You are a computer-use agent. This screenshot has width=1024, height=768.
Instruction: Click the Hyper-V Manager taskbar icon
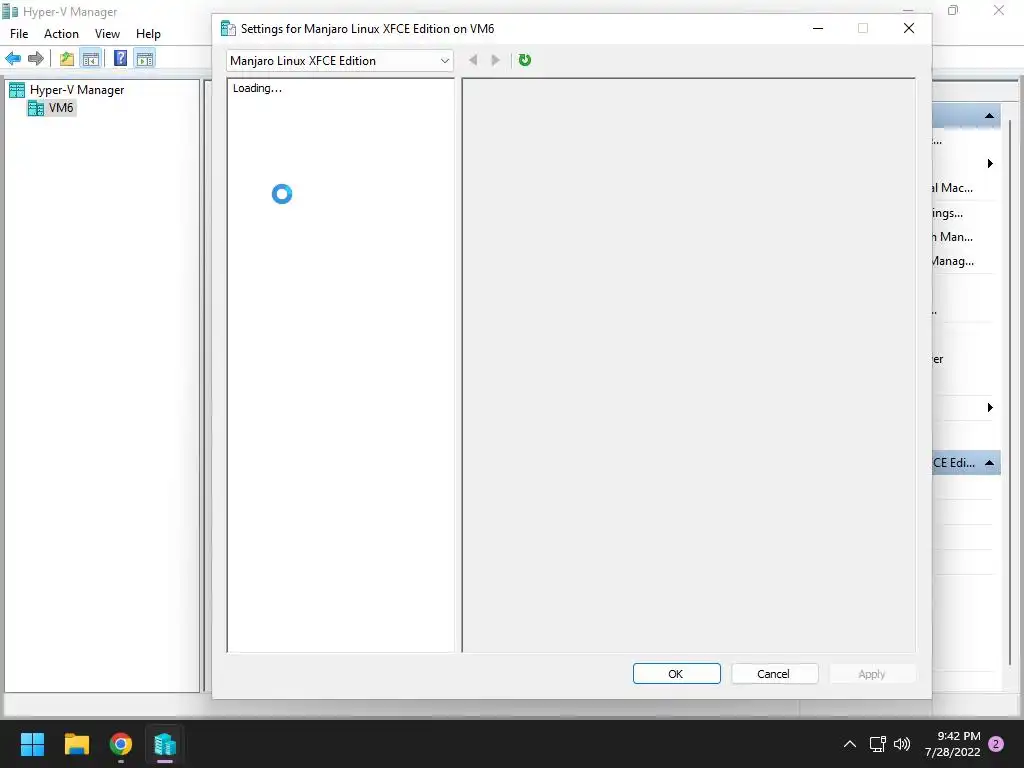[x=165, y=744]
